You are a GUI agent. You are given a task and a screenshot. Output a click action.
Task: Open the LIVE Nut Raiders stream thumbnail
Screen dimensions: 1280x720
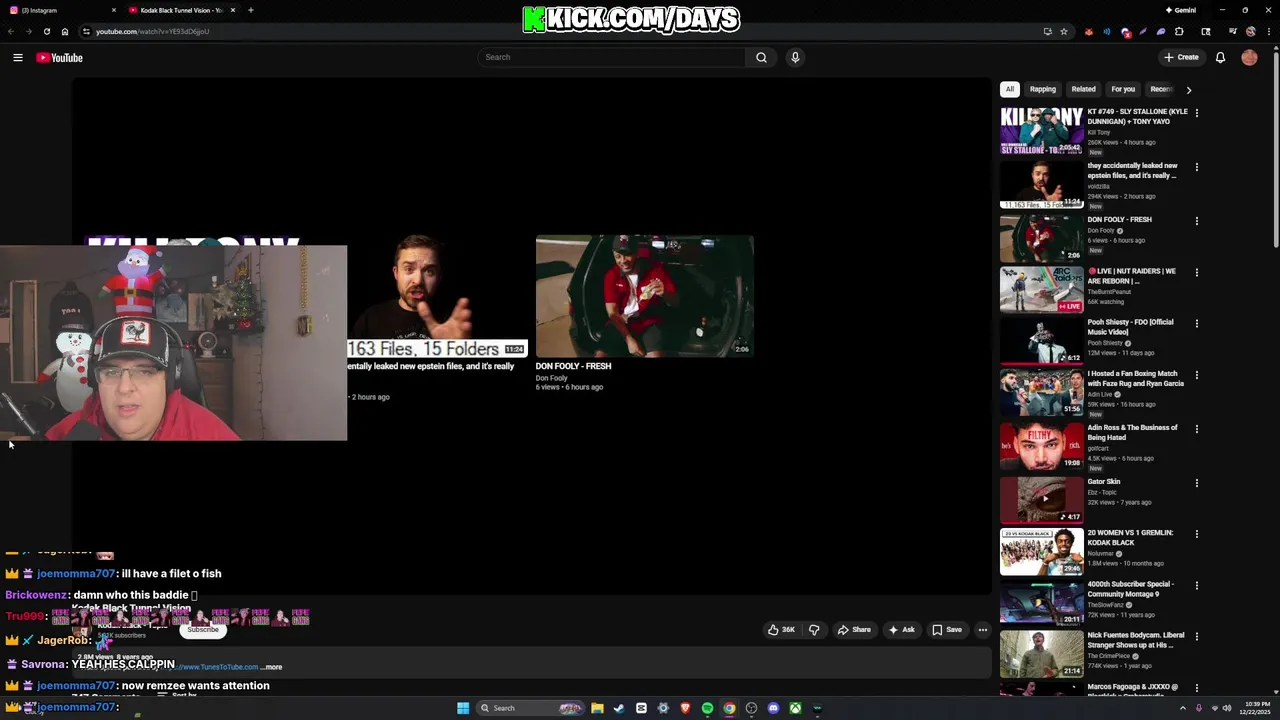tap(1041, 290)
